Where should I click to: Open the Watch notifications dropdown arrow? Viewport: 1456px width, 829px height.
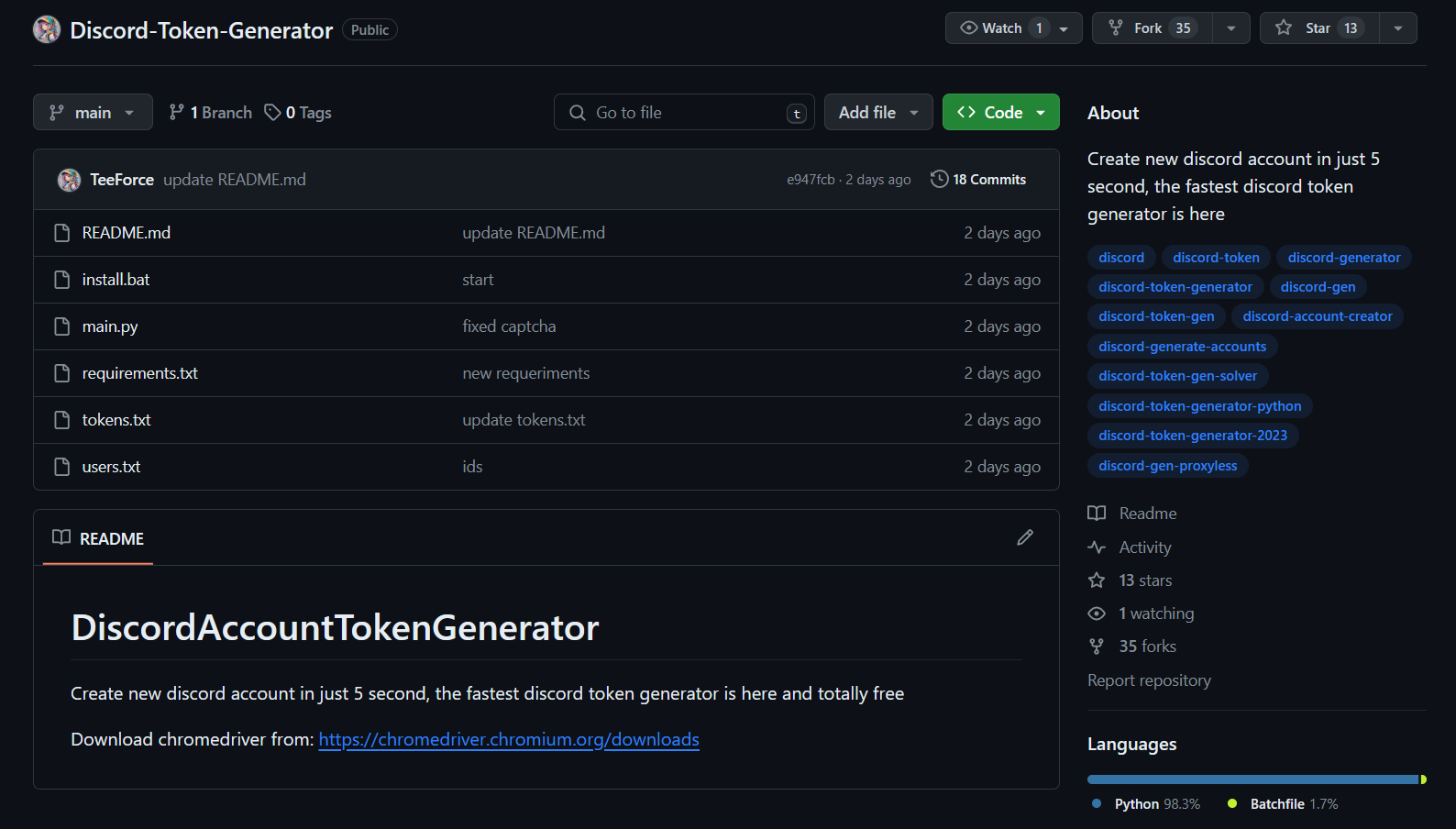tap(1064, 28)
